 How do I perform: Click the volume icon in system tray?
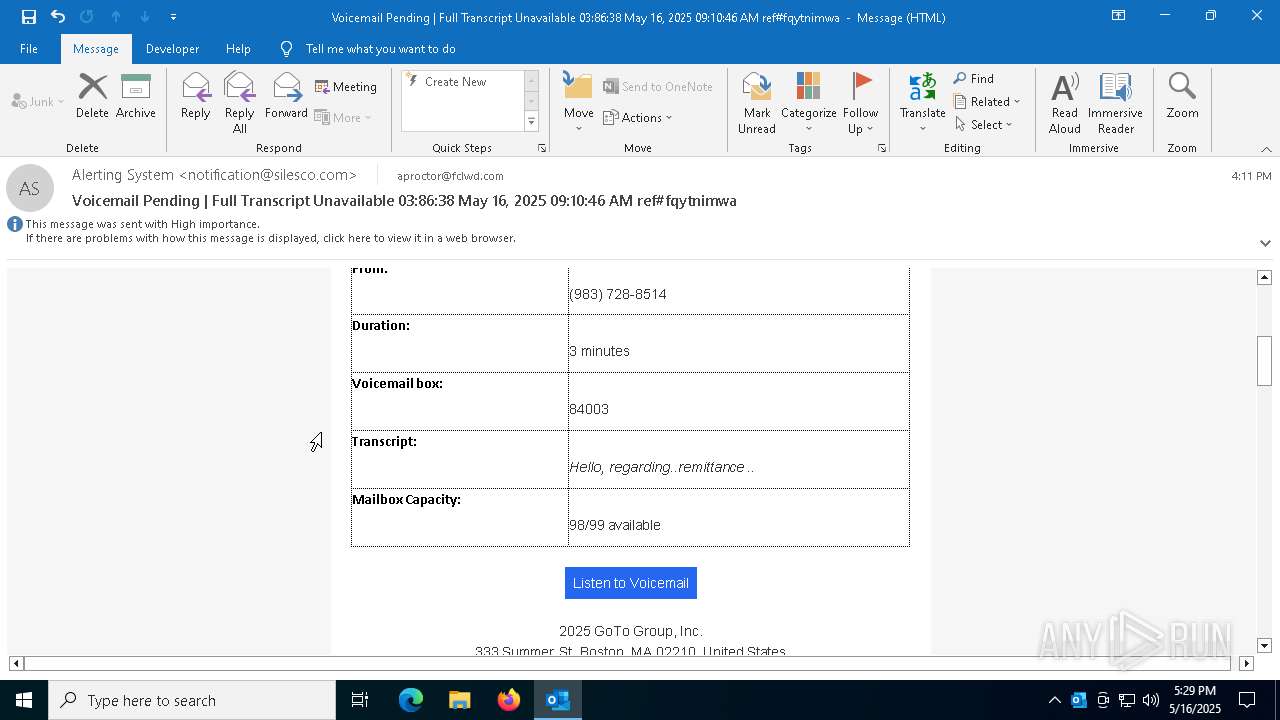[1151, 700]
